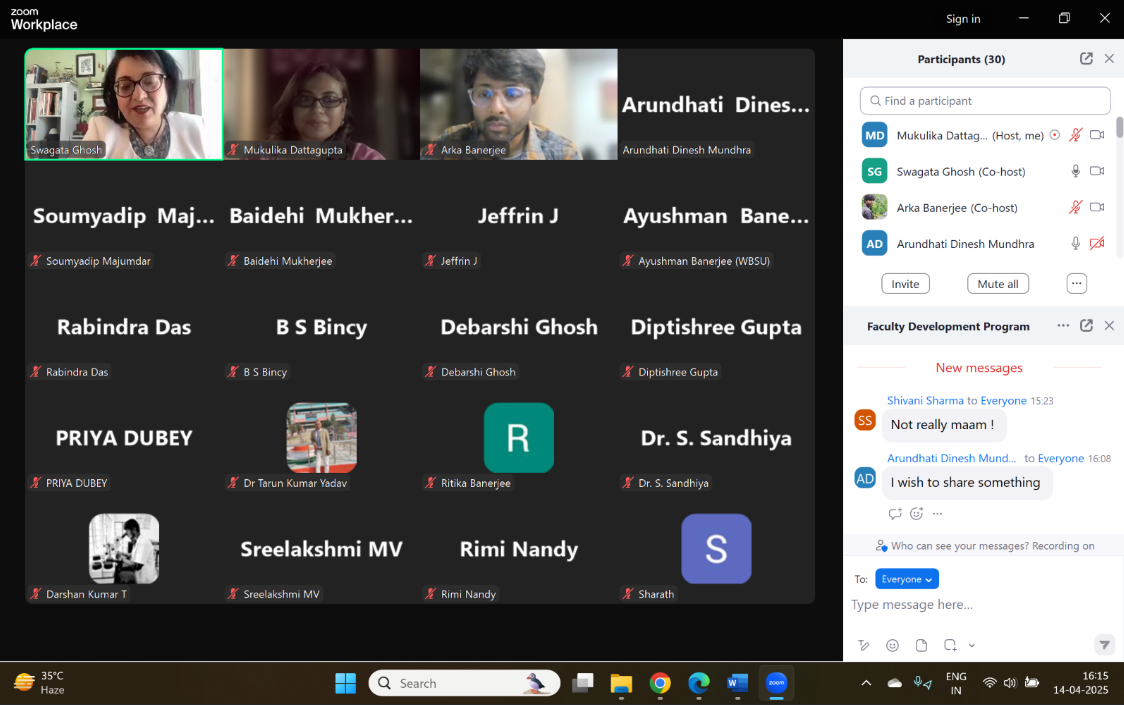Pop out the Participants panel
Image resolution: width=1124 pixels, height=705 pixels.
pyautogui.click(x=1086, y=59)
